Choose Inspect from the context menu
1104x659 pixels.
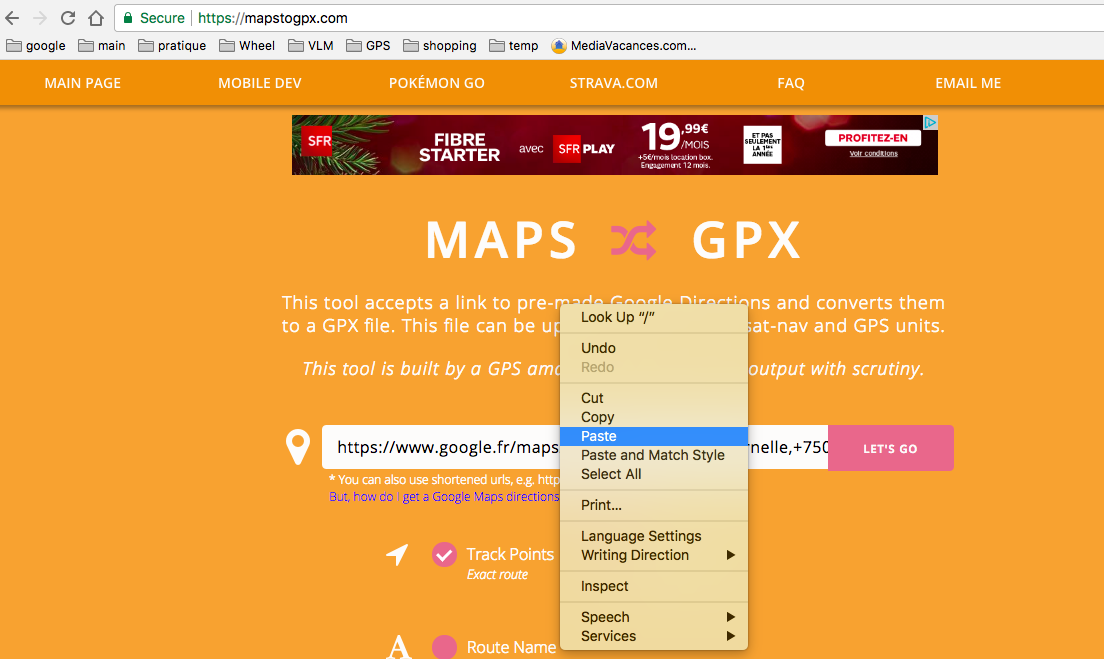point(653,586)
